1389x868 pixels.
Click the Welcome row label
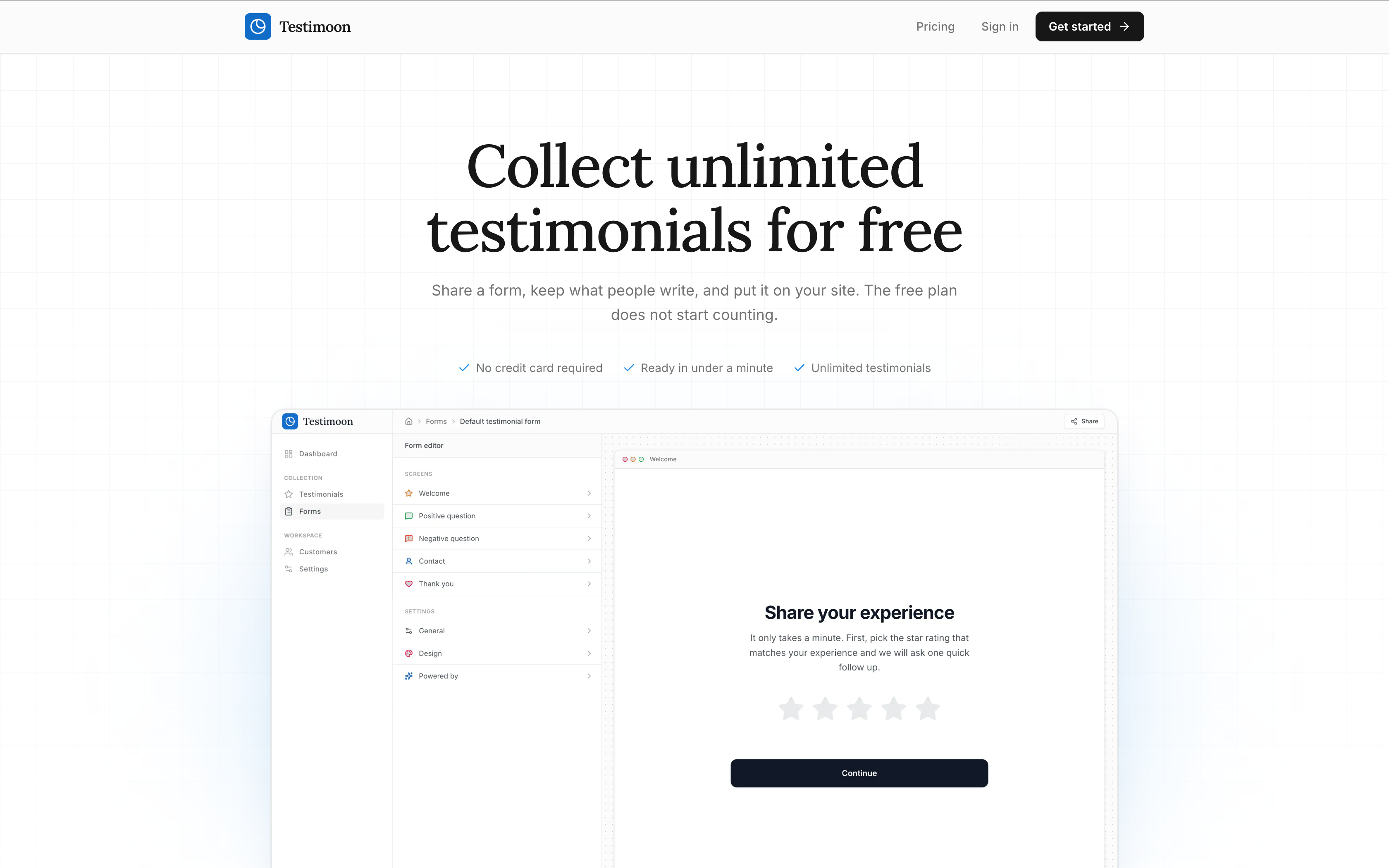(x=434, y=493)
